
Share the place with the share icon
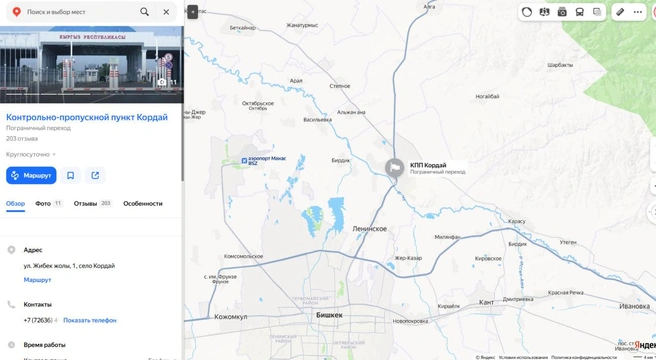tap(95, 175)
